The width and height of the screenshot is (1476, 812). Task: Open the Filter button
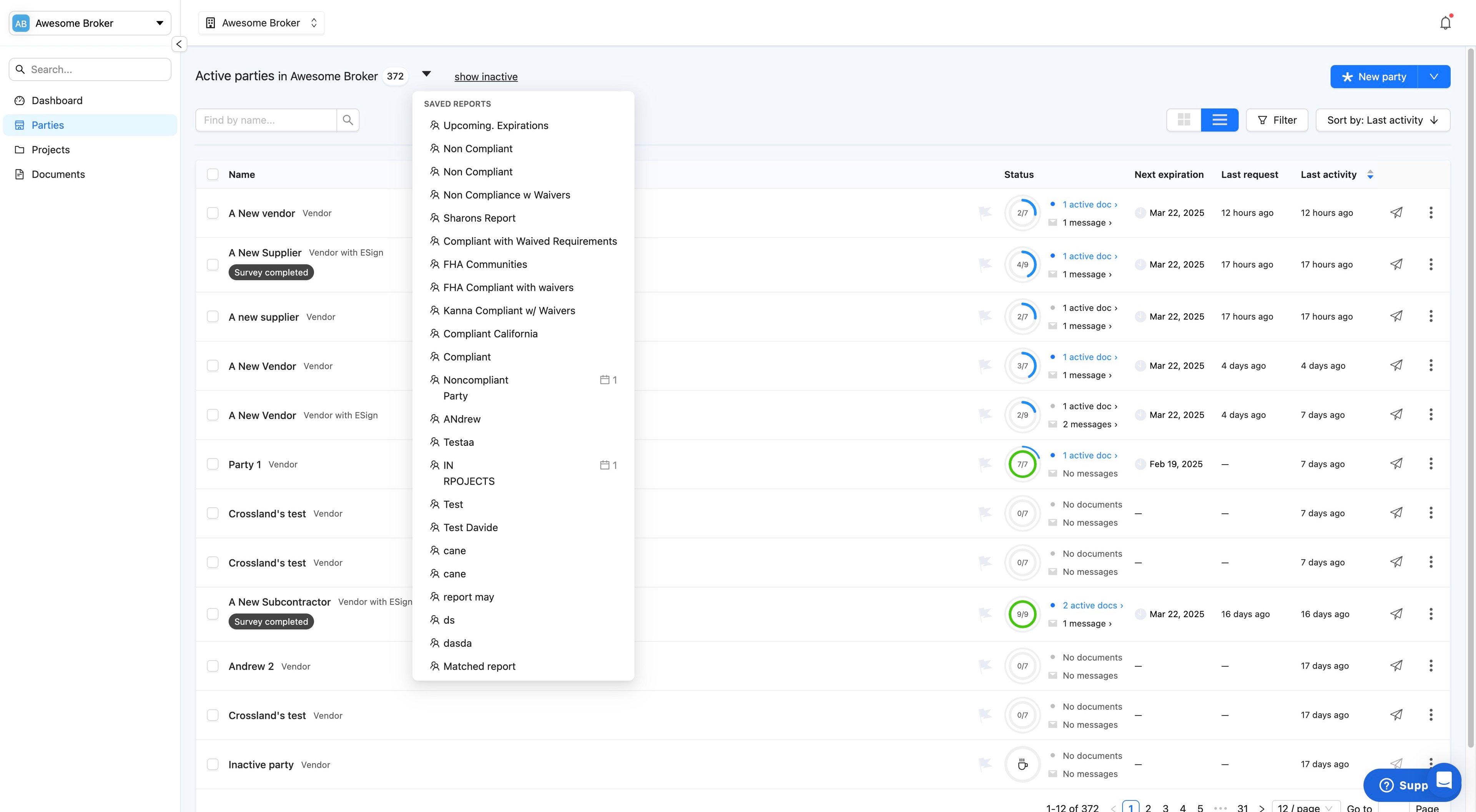click(1277, 120)
